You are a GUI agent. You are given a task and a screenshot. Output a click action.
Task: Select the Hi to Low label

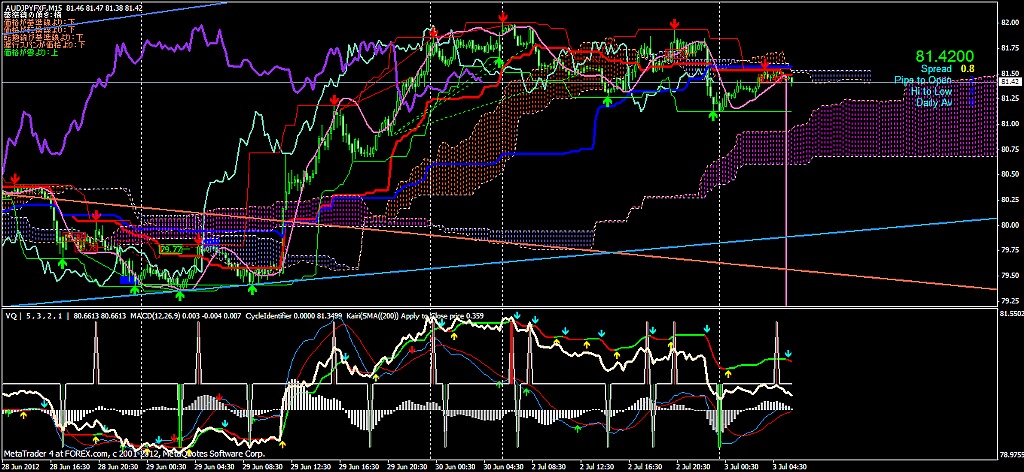[930, 91]
